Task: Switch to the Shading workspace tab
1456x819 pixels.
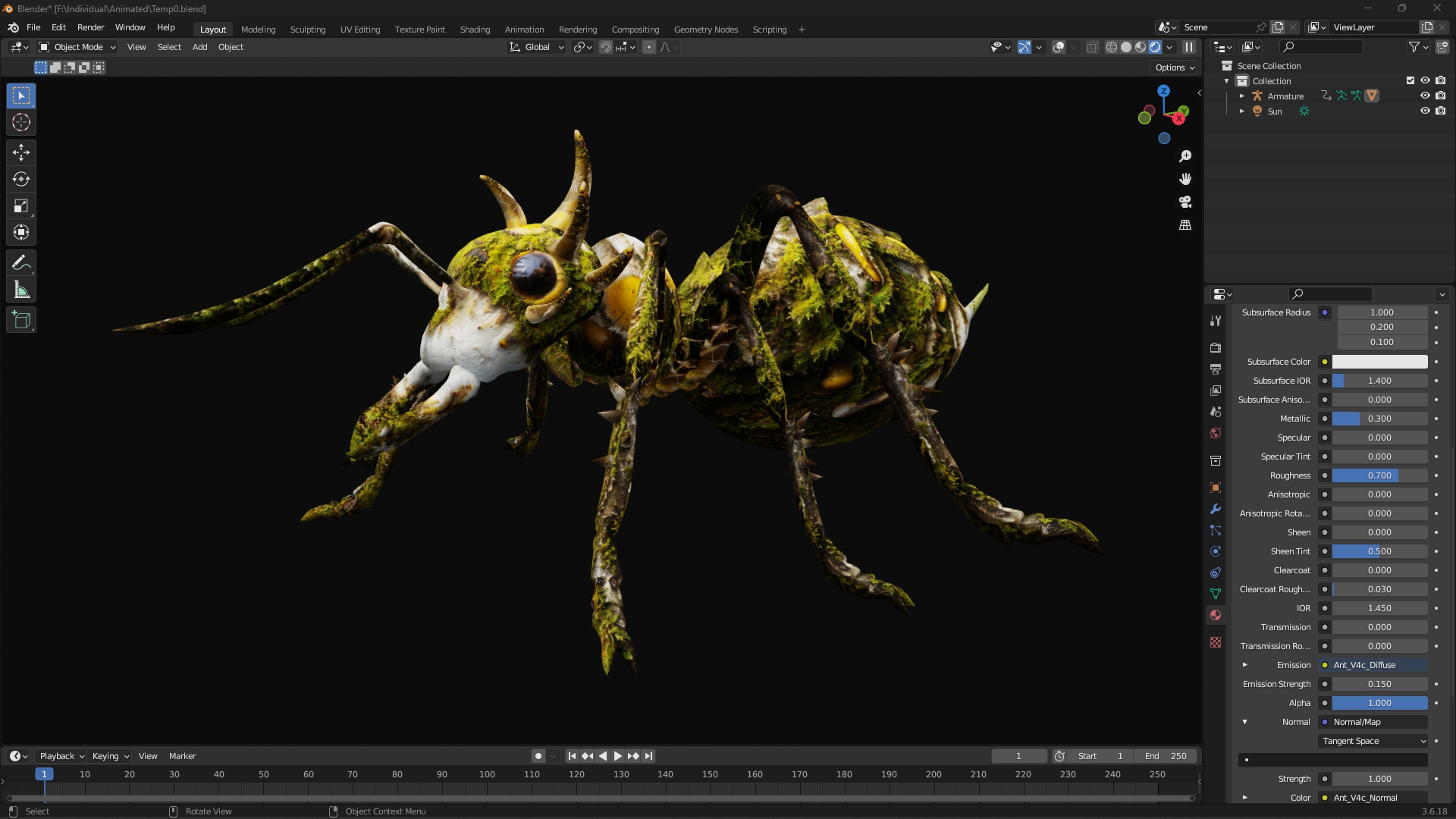Action: 475,30
